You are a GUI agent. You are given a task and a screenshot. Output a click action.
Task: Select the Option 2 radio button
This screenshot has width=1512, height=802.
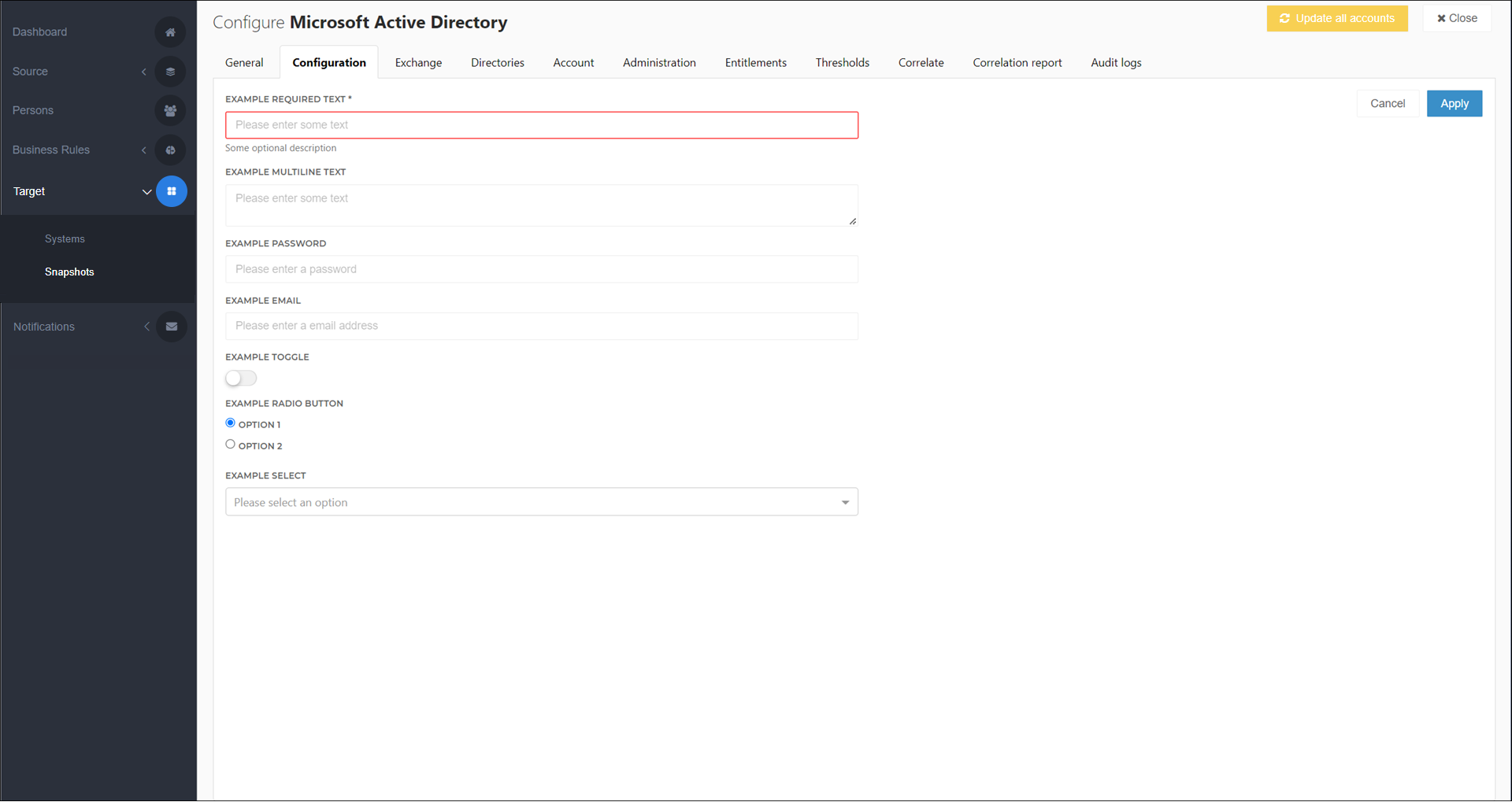pyautogui.click(x=231, y=445)
